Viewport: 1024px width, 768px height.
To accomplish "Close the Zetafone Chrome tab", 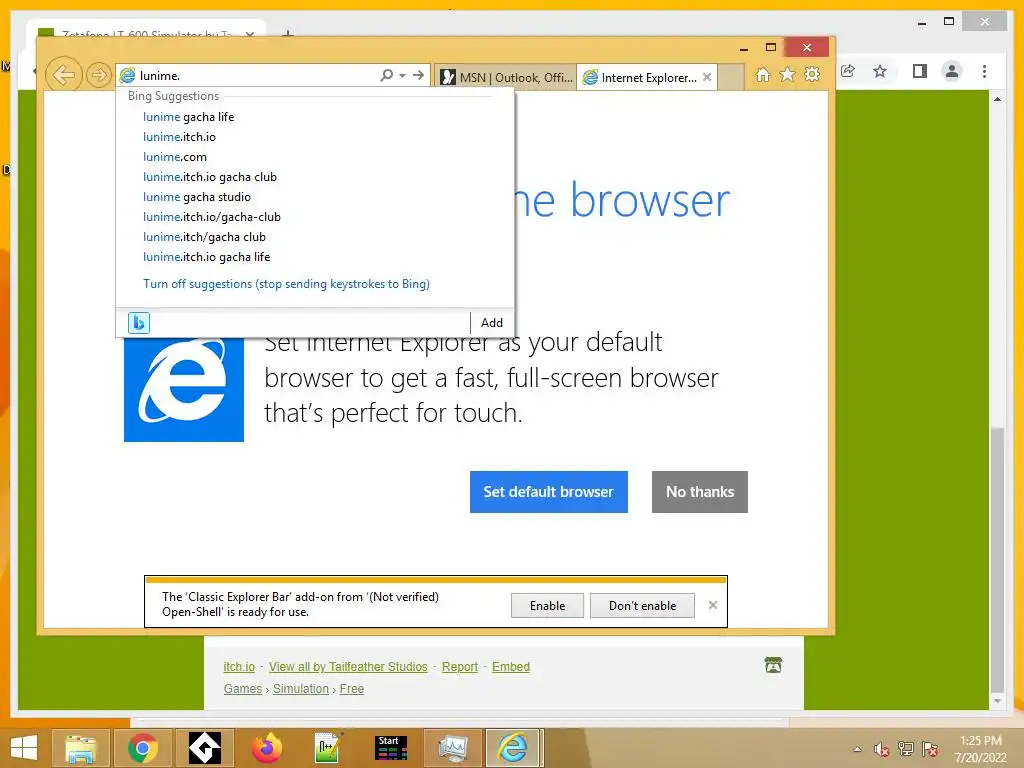I will point(249,34).
